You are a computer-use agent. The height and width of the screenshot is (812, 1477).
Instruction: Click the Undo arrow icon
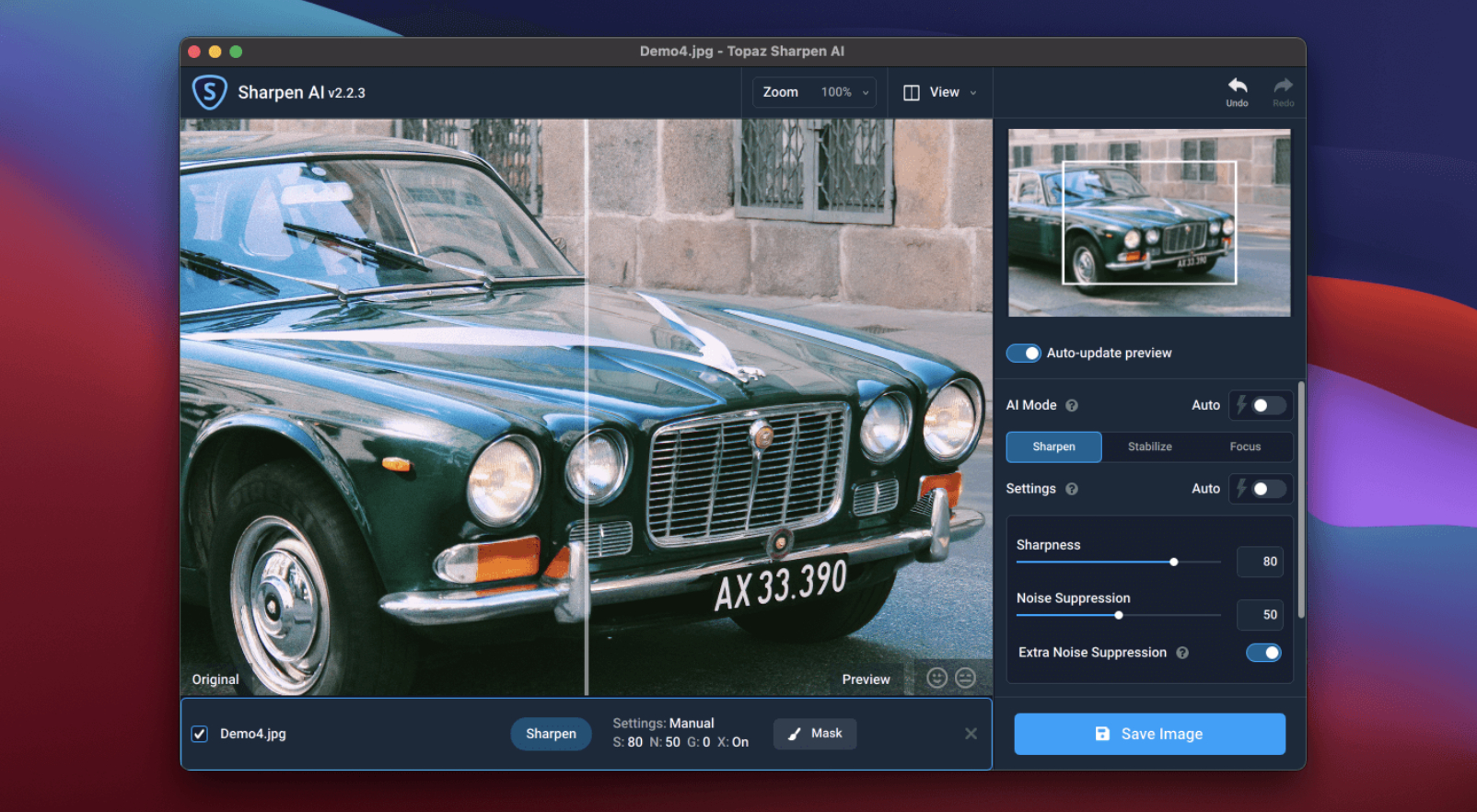[1237, 87]
